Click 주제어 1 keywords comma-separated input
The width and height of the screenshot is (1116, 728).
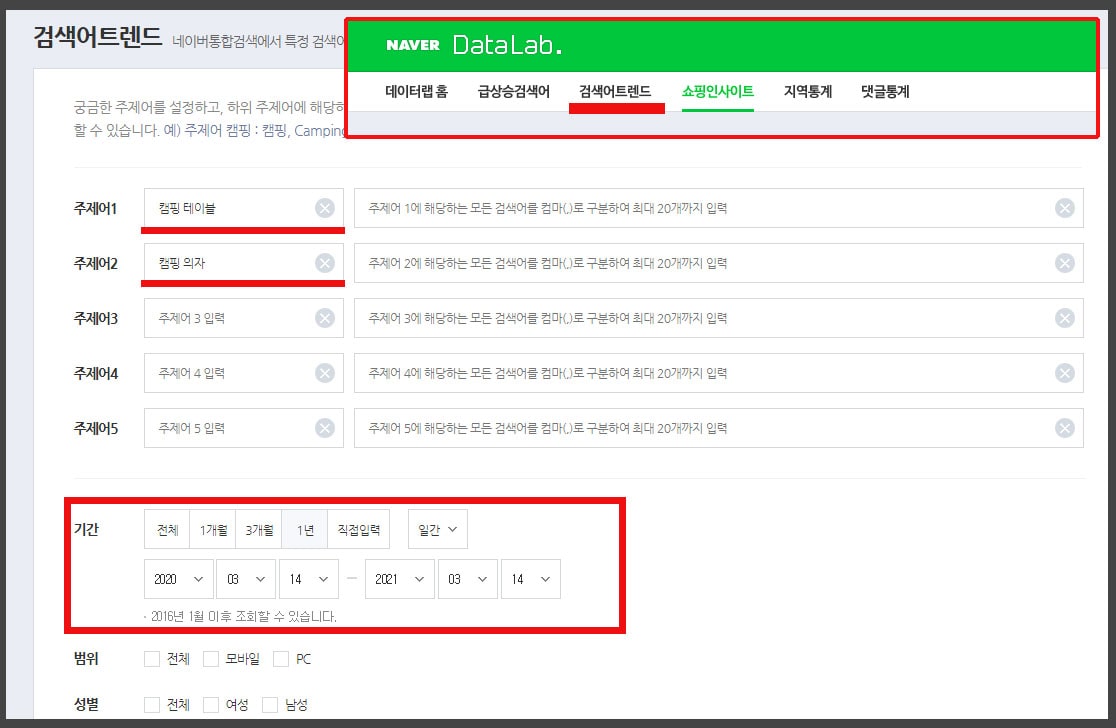pyautogui.click(x=719, y=208)
